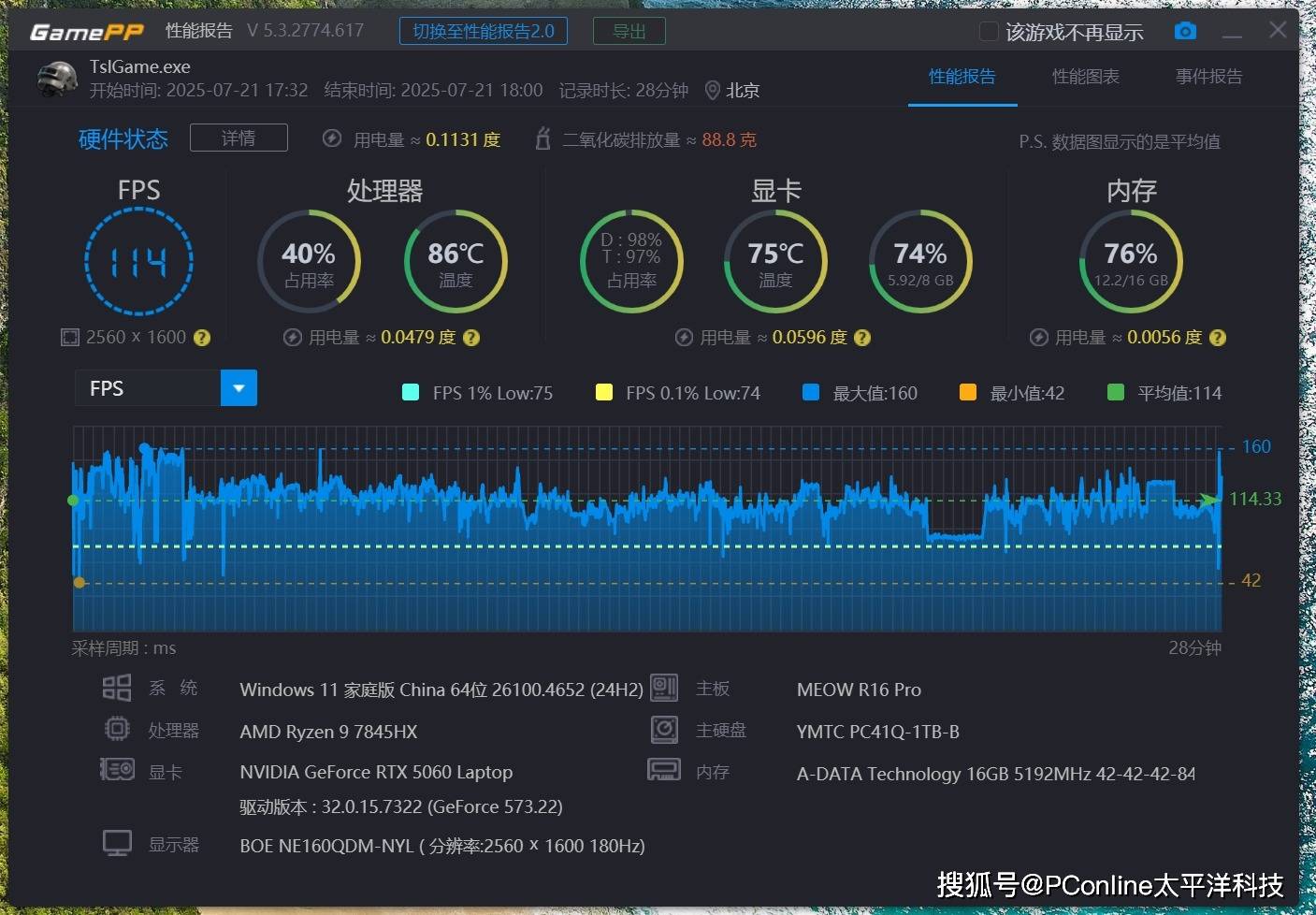Screen dimensions: 1316x915
Task: Open the FPS chart metric dropdown arrow
Action: pyautogui.click(x=239, y=388)
